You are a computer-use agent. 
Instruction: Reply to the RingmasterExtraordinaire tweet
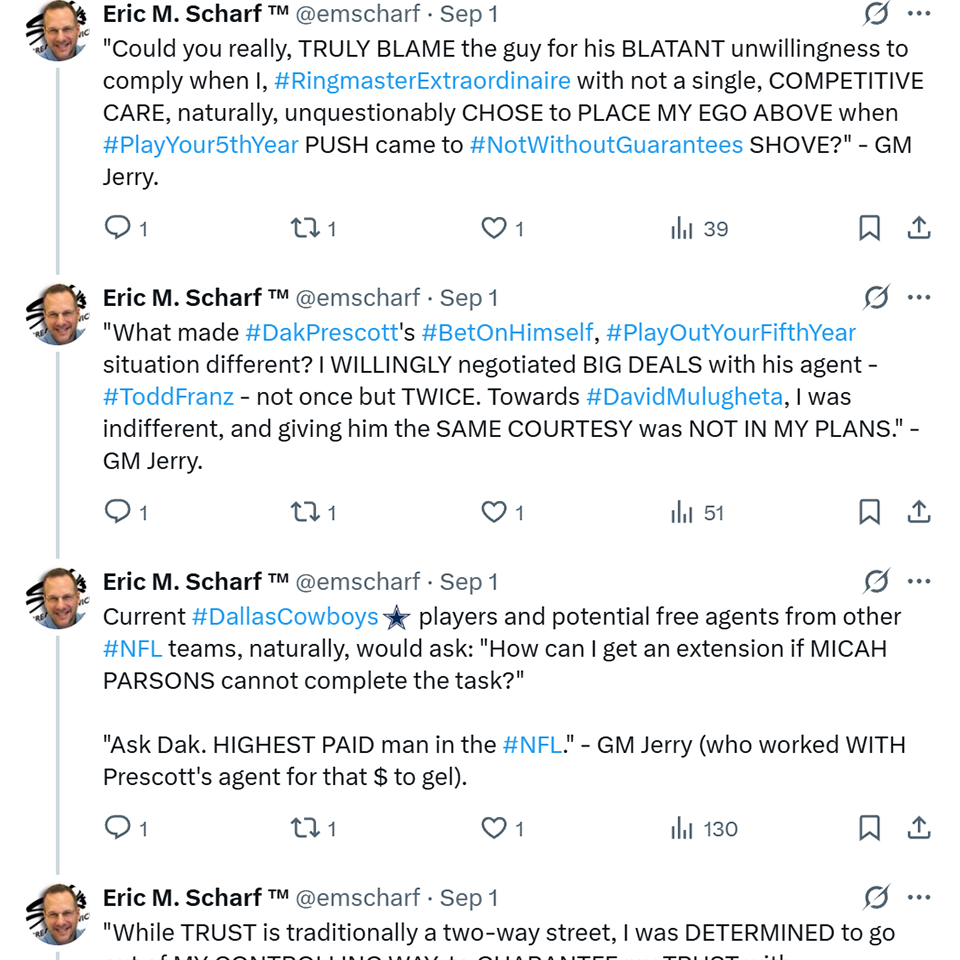118,228
